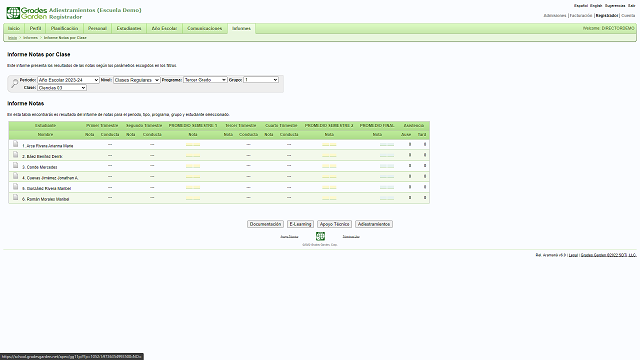The height and width of the screenshot is (360, 640).
Task: Open the Año Escolar tab
Action: [164, 28]
